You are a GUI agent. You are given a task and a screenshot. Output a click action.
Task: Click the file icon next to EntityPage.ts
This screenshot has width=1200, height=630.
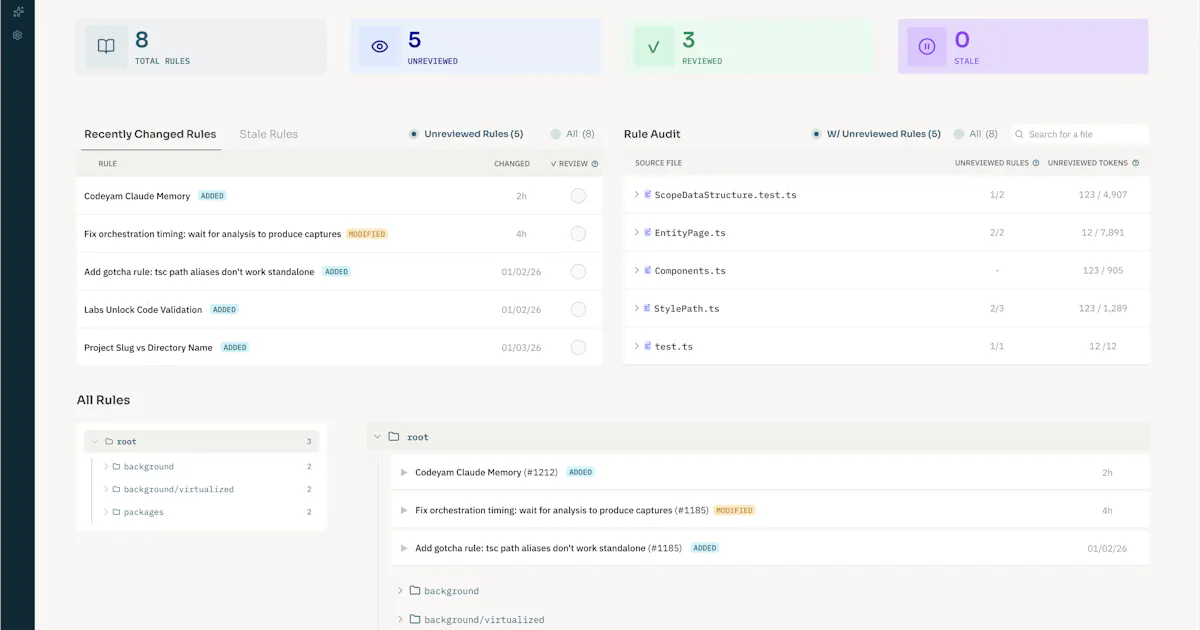648,232
